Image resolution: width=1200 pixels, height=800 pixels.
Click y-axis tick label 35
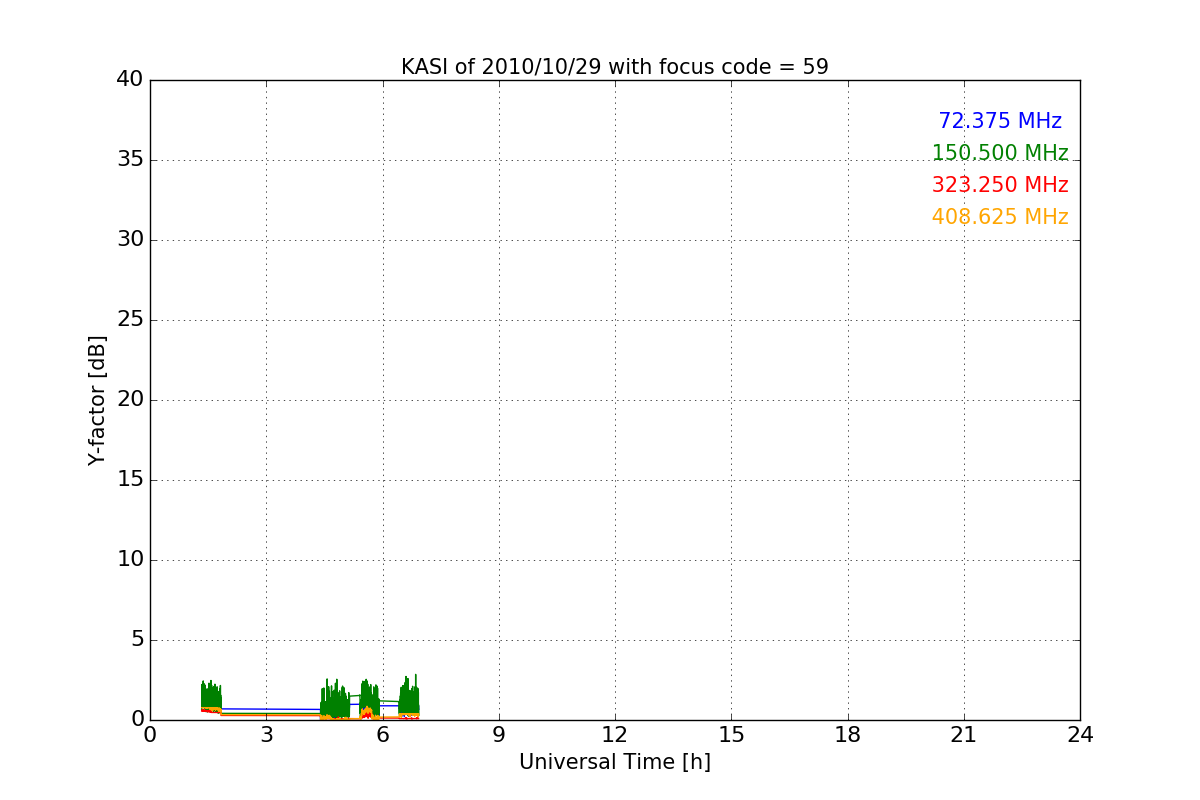tap(130, 160)
